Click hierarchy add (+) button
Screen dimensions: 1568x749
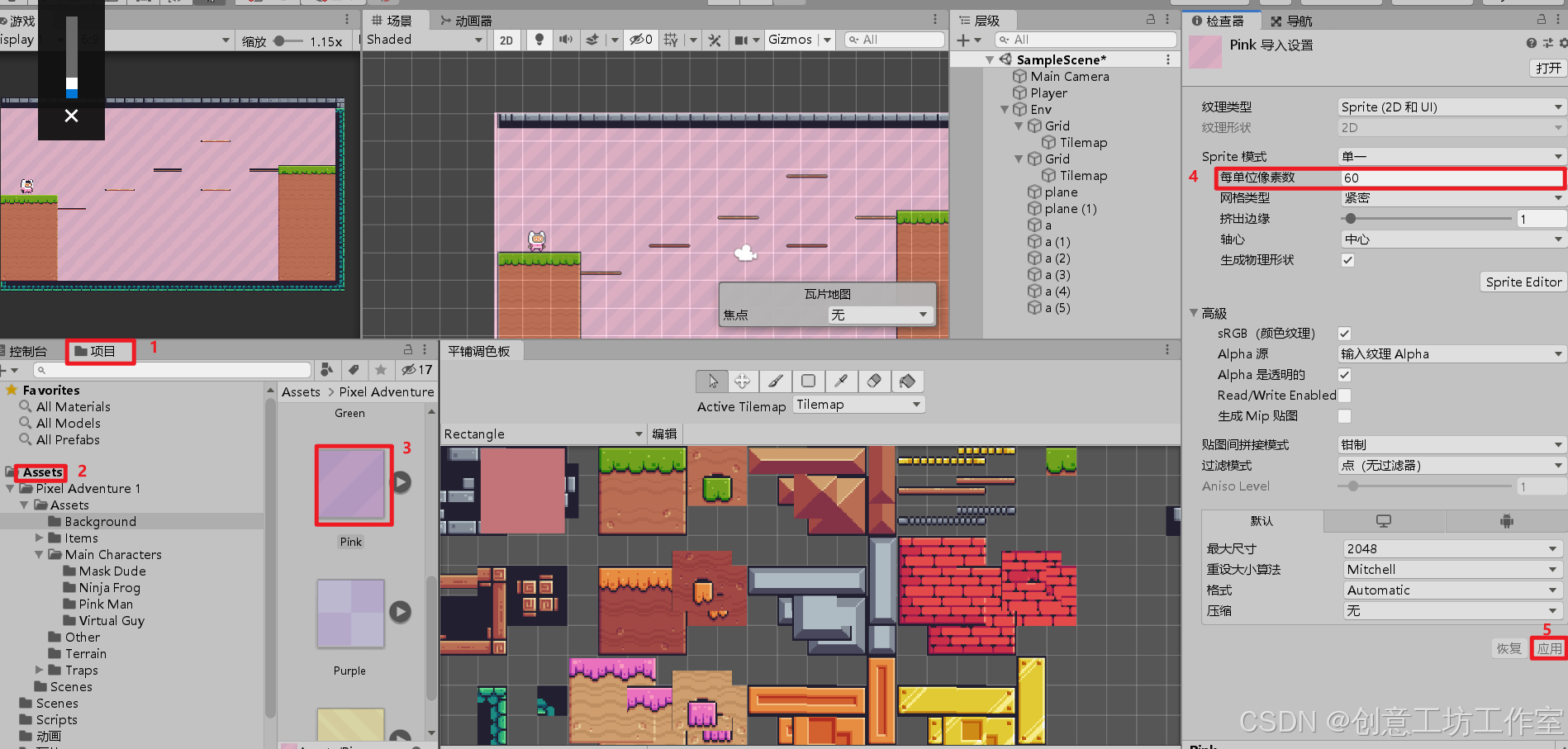tap(963, 40)
